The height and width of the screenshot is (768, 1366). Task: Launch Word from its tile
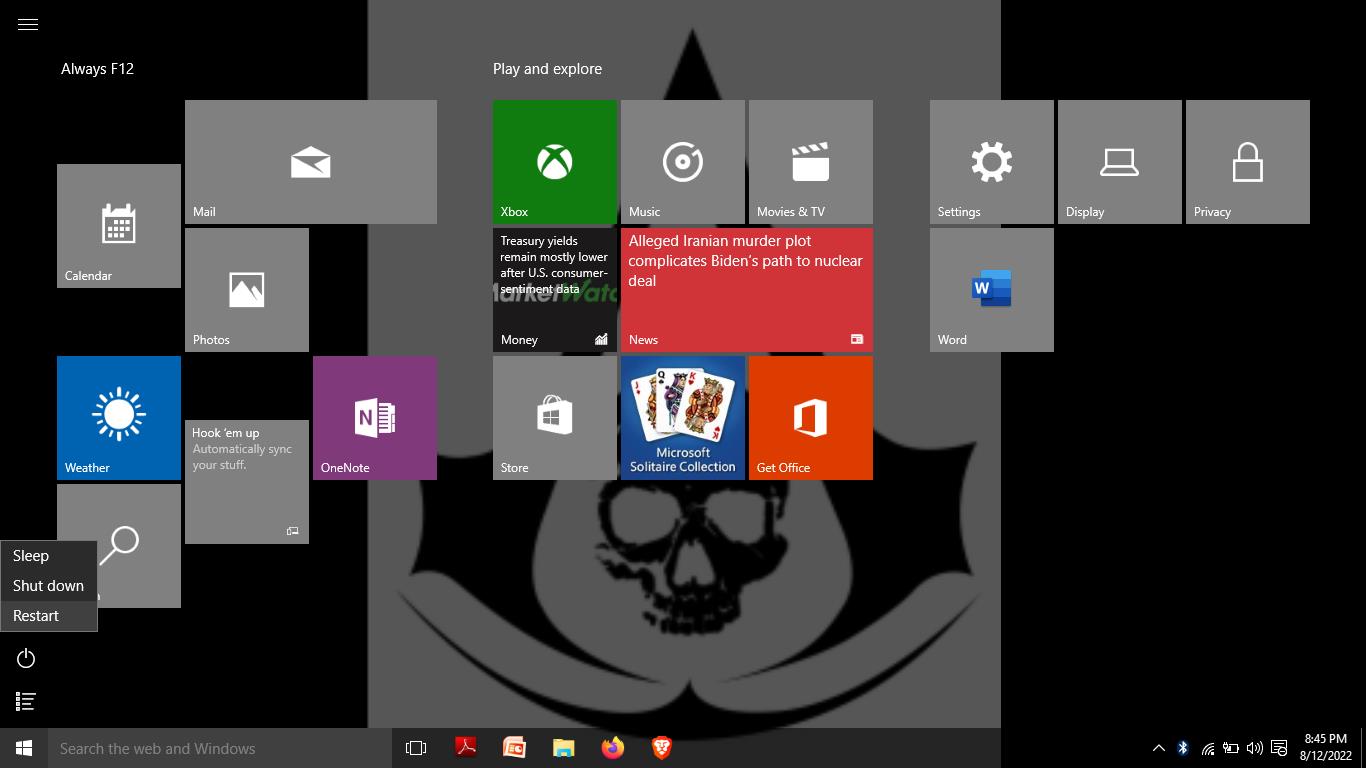click(992, 290)
